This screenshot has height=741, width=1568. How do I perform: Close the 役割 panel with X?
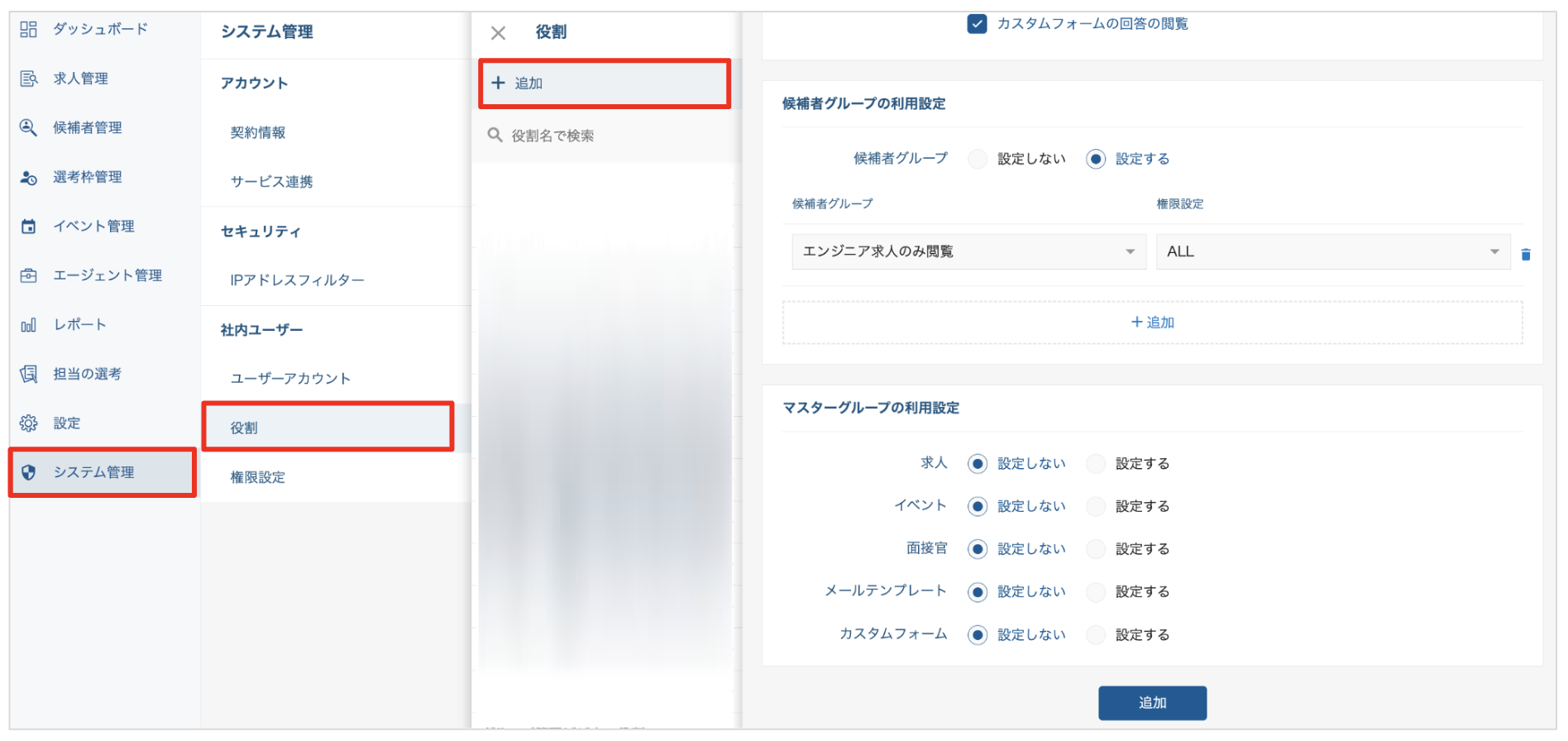click(x=498, y=33)
